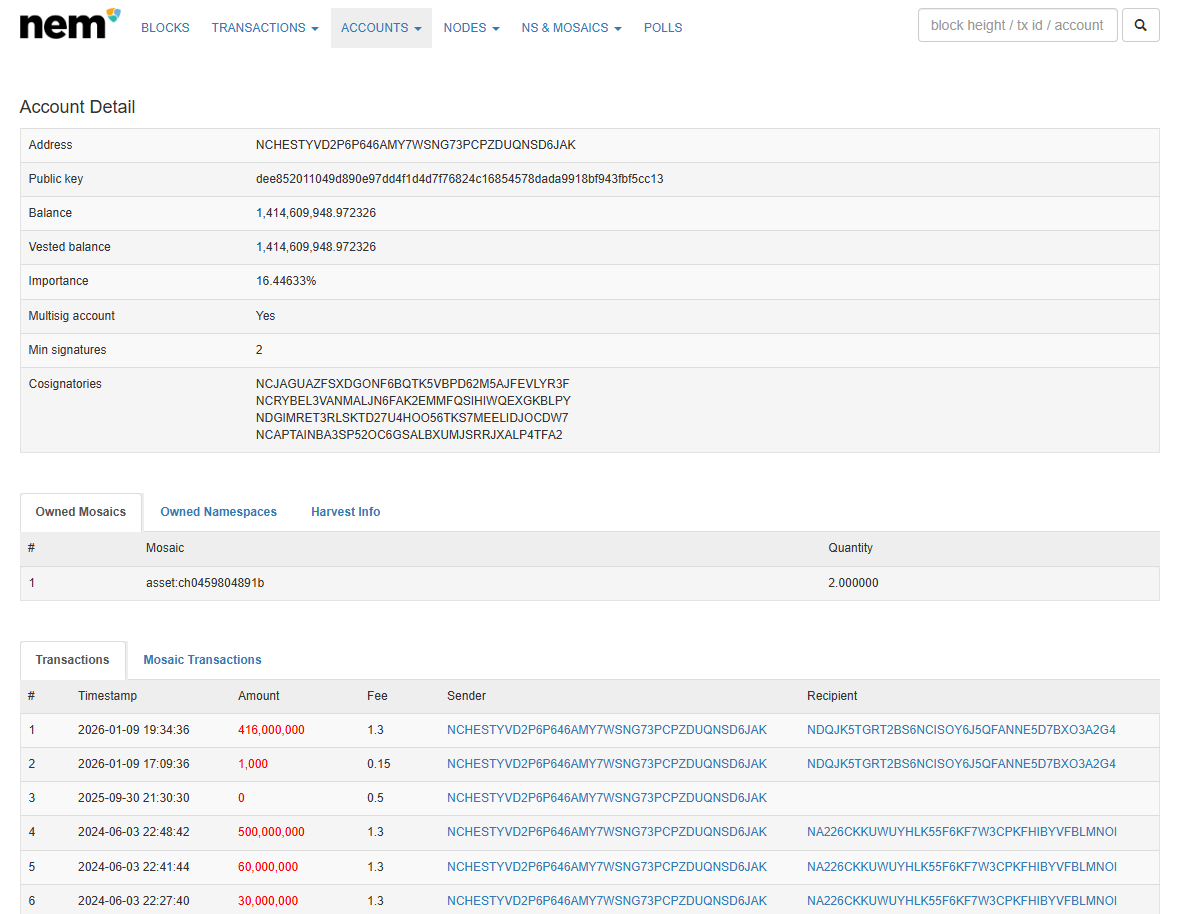1183x914 pixels.
Task: Click the NEM logo
Action: [x=62, y=24]
